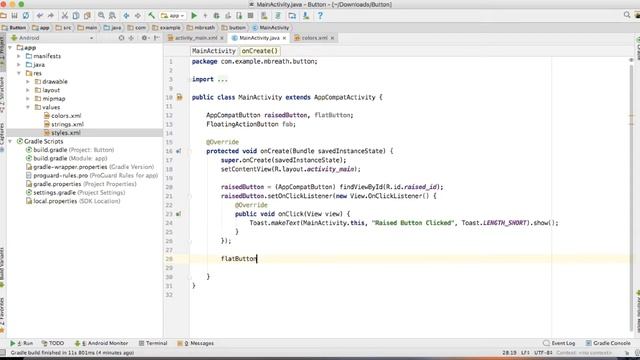Expand the layout folder

[x=28, y=90]
